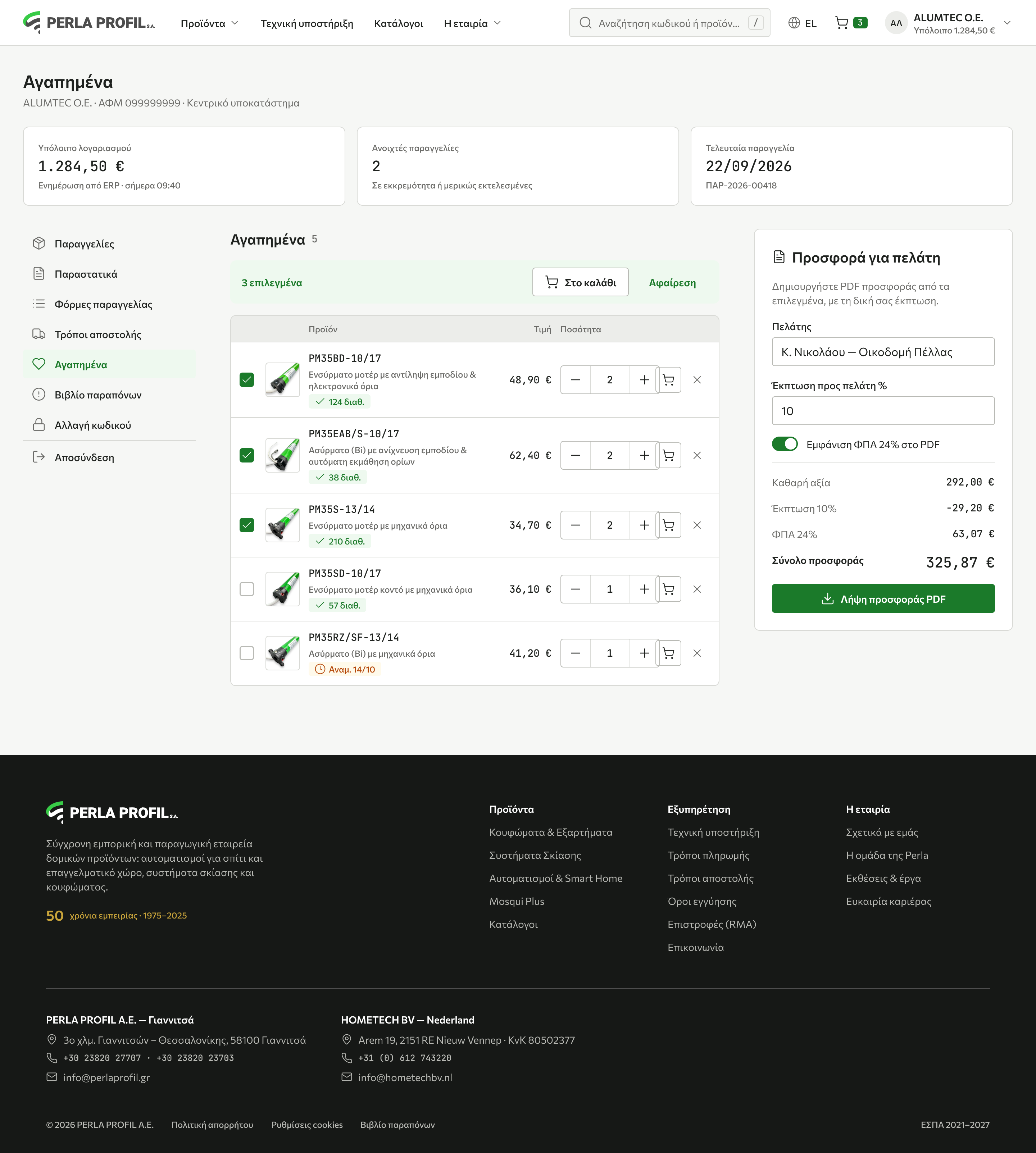Uncheck the PM35EAB/S-10/17 checkbox
Image resolution: width=1036 pixels, height=1153 pixels.
point(246,455)
